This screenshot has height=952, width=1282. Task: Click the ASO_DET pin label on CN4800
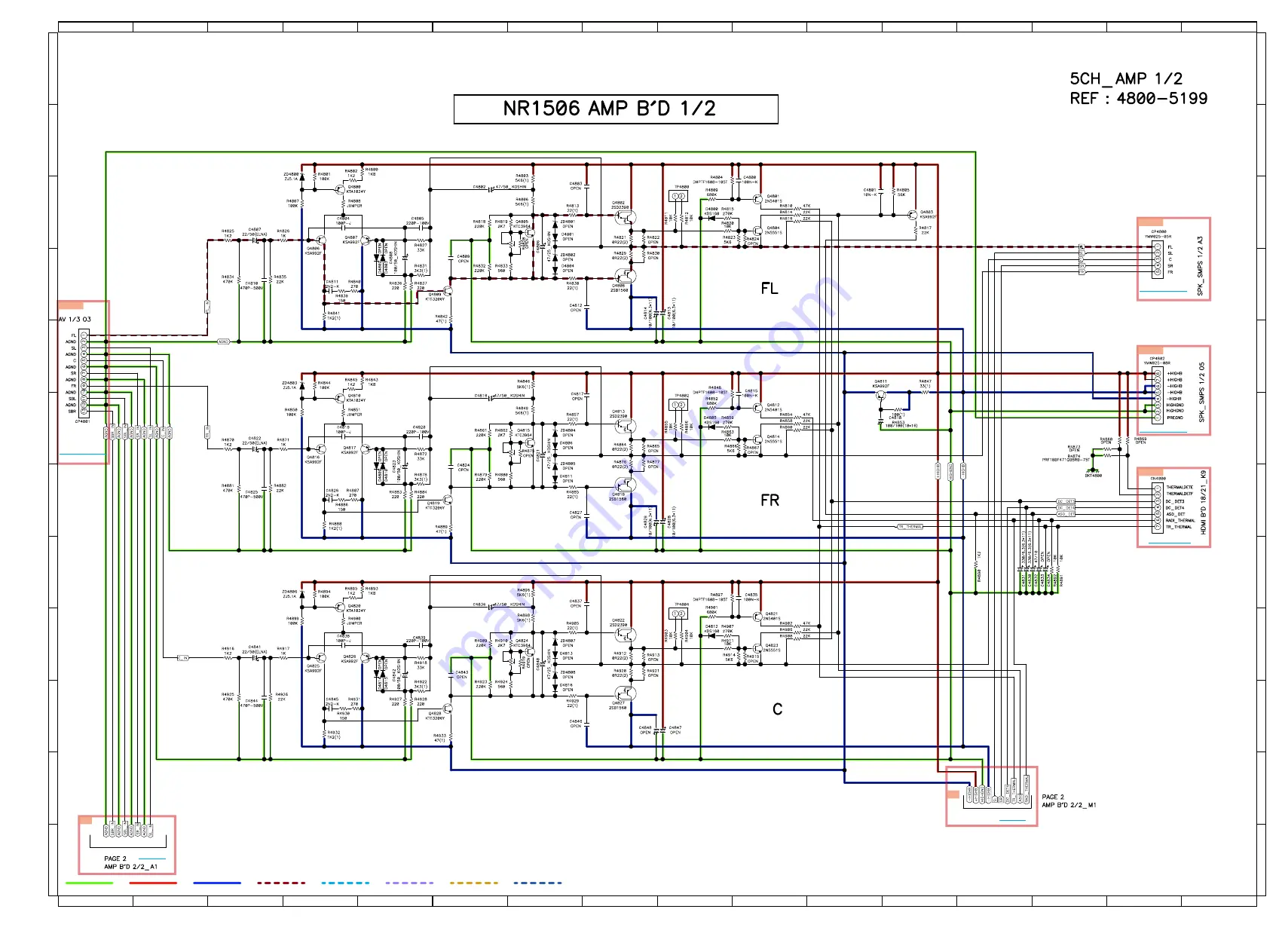coord(1175,514)
